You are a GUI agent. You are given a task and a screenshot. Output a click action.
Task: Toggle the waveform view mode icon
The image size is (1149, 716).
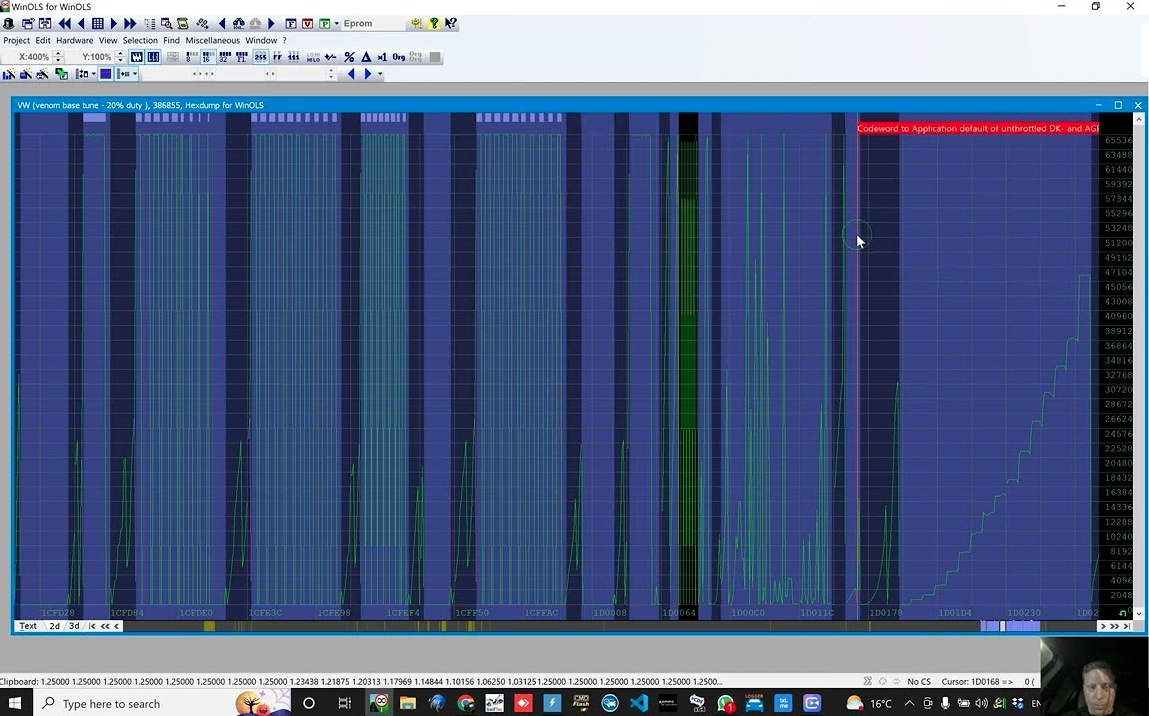click(x=136, y=57)
